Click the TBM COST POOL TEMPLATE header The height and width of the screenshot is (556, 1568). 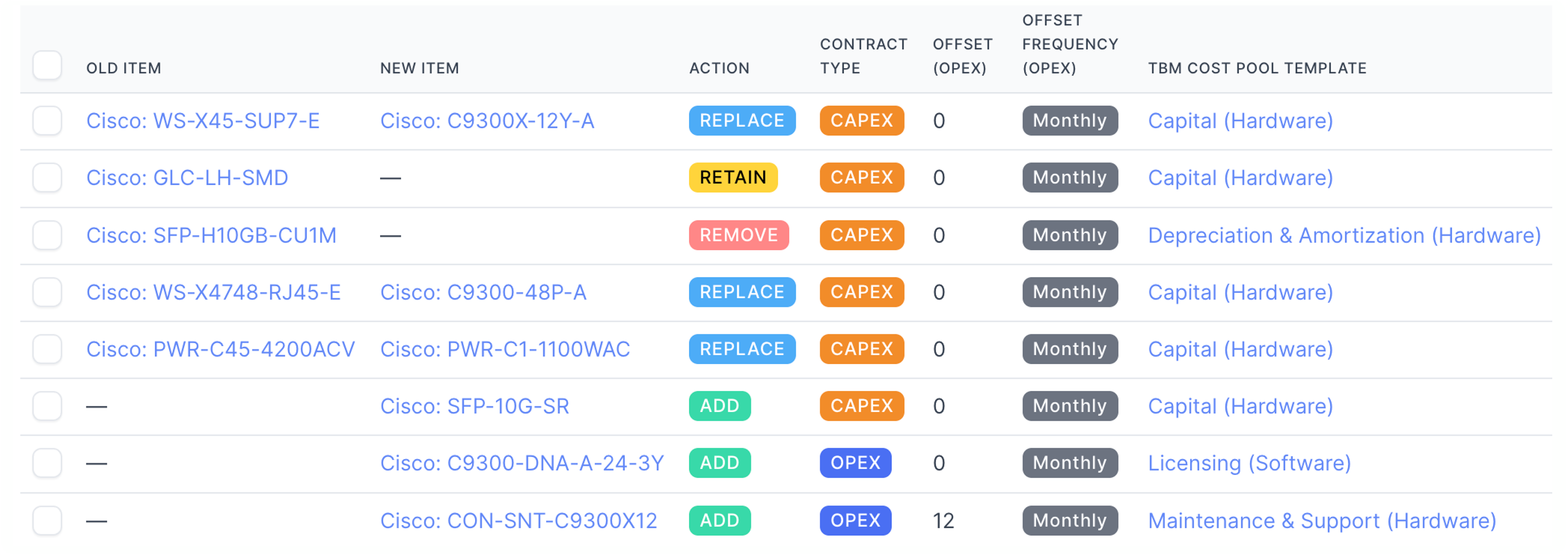(1257, 68)
